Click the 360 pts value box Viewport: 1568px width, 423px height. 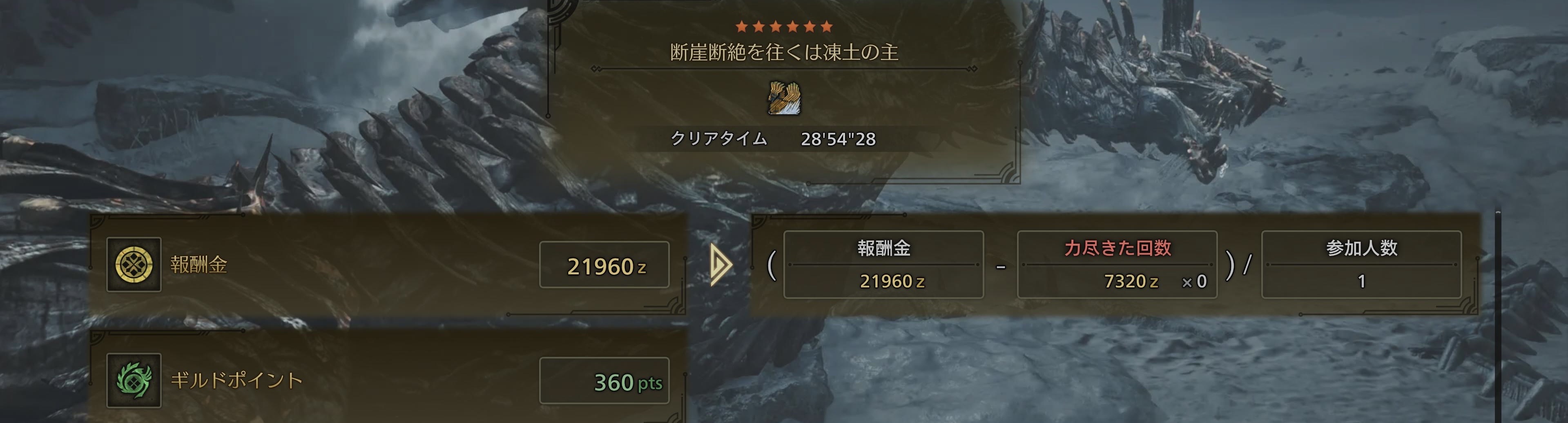pos(604,381)
